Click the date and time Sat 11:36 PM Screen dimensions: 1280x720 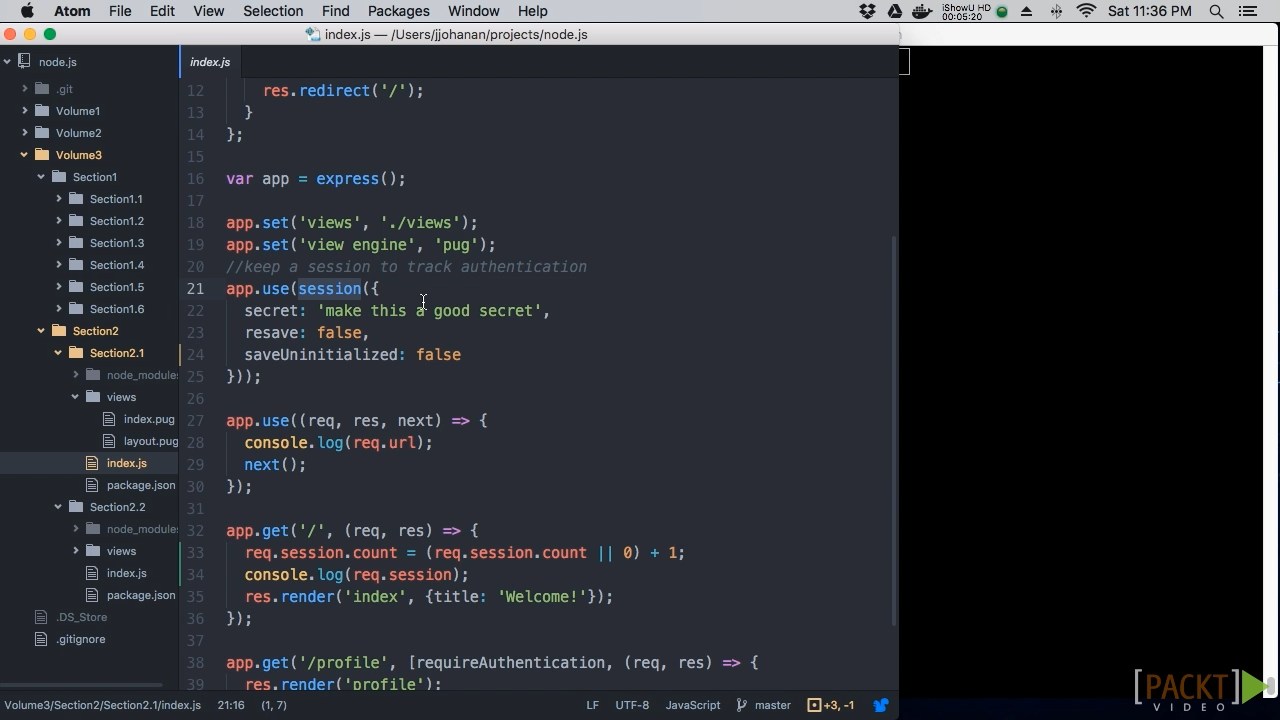pyautogui.click(x=1149, y=11)
